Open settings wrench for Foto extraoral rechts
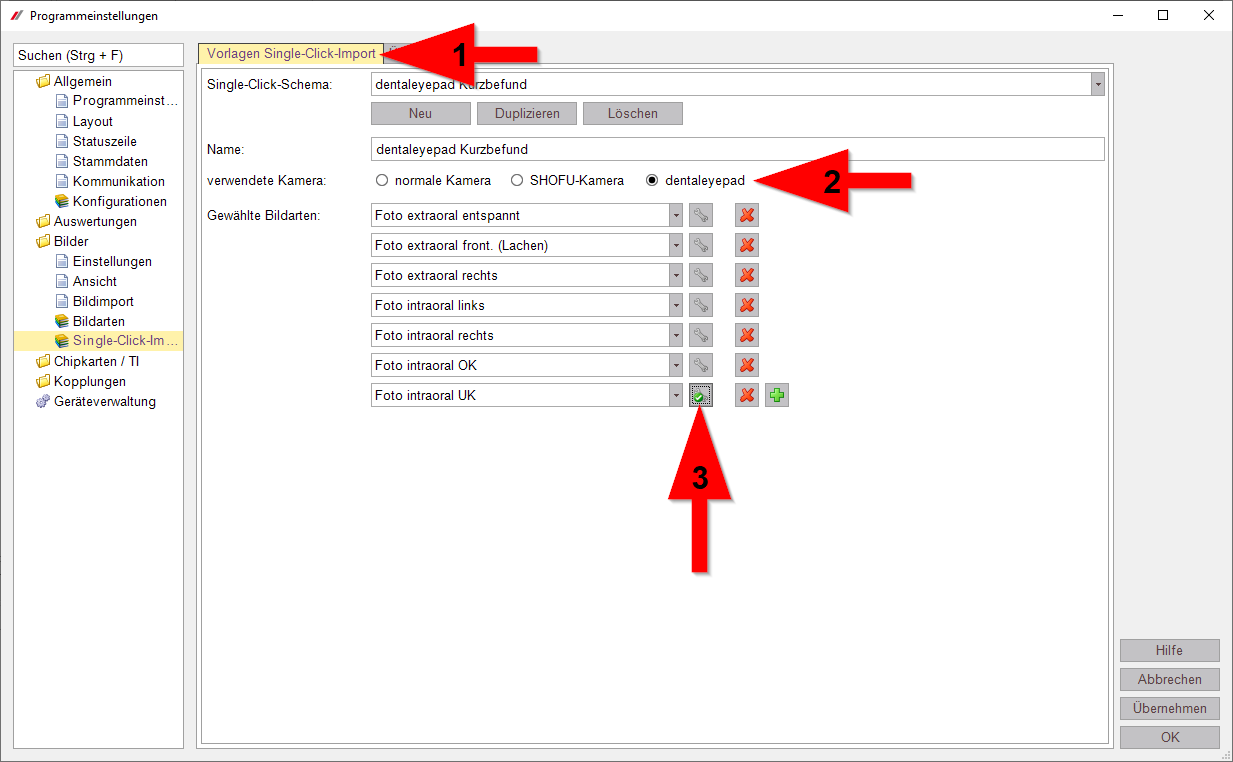This screenshot has height=762, width=1233. [x=701, y=275]
